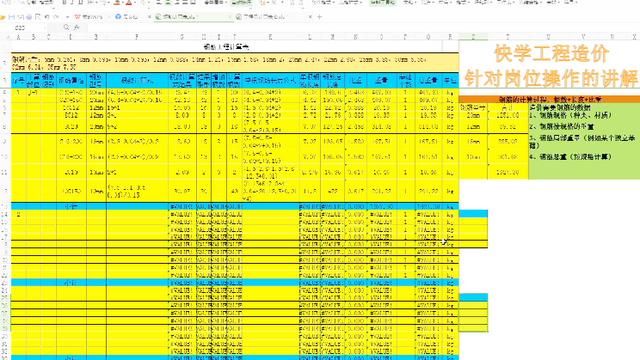The width and height of the screenshot is (640, 360).
Task: Click the note '4、钢筋总重（按规格计算）'
Action: tap(570, 157)
